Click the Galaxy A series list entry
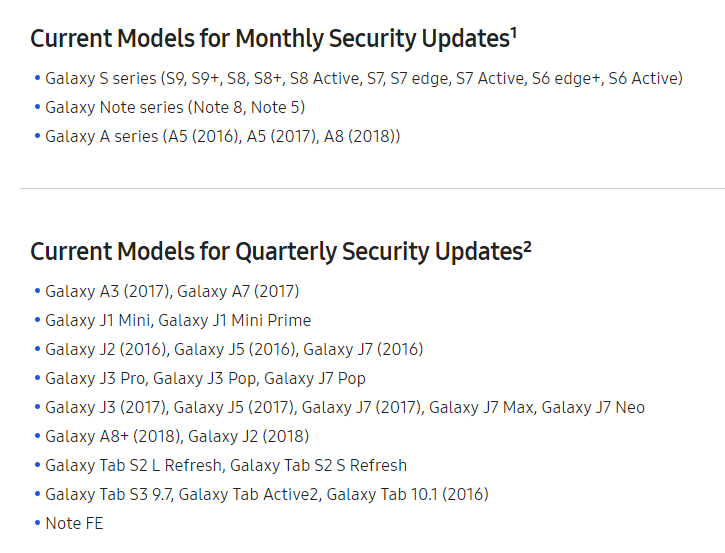This screenshot has width=725, height=553. [222, 136]
